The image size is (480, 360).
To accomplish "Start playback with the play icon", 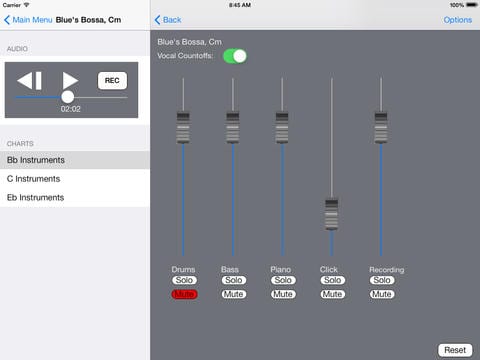I will click(70, 81).
